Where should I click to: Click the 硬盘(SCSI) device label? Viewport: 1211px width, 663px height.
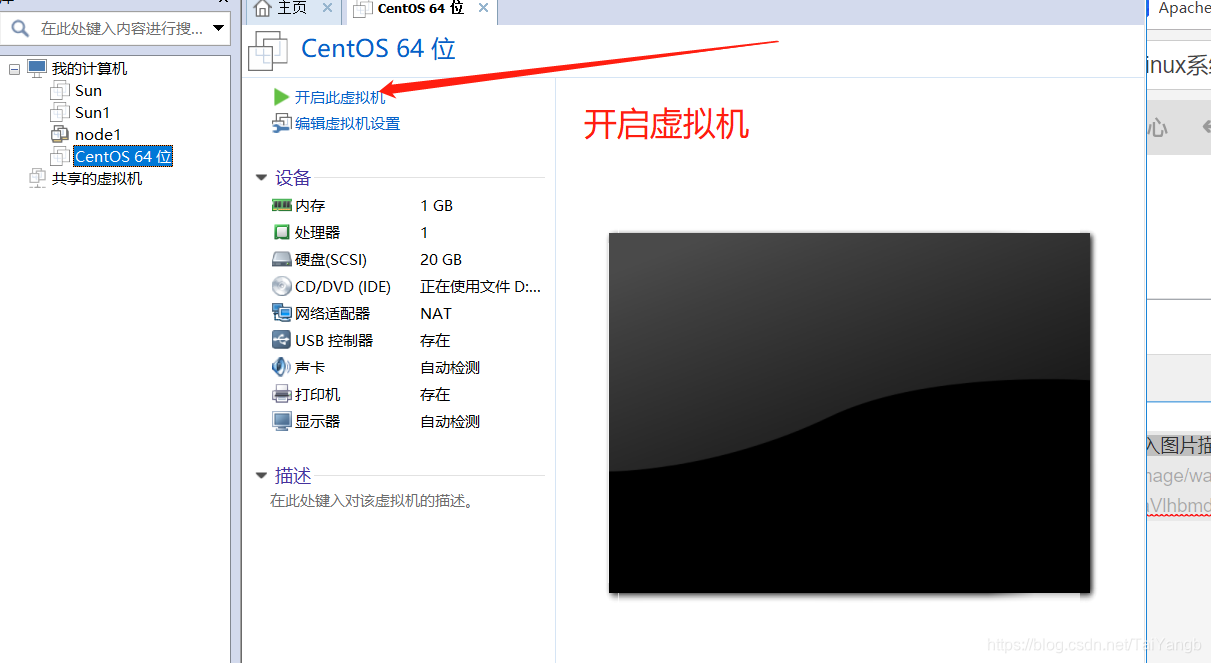(x=331, y=259)
